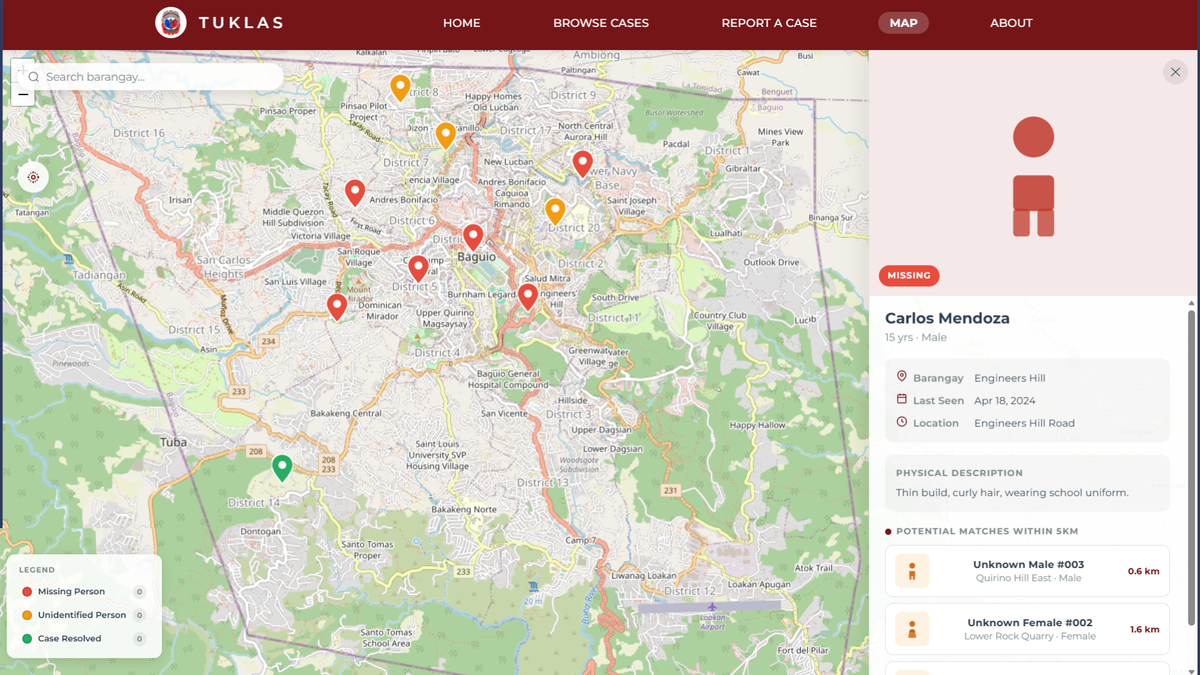Image resolution: width=1200 pixels, height=675 pixels.
Task: Click the person icon on Unknown Male #003
Action: pos(912,571)
